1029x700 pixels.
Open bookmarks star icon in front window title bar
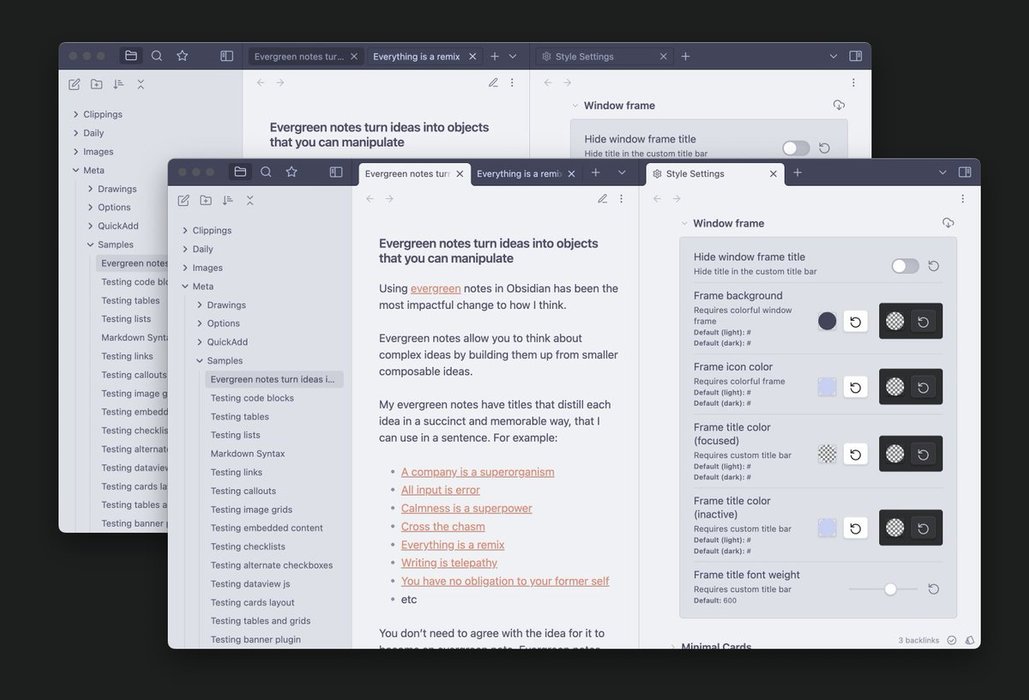tap(291, 172)
